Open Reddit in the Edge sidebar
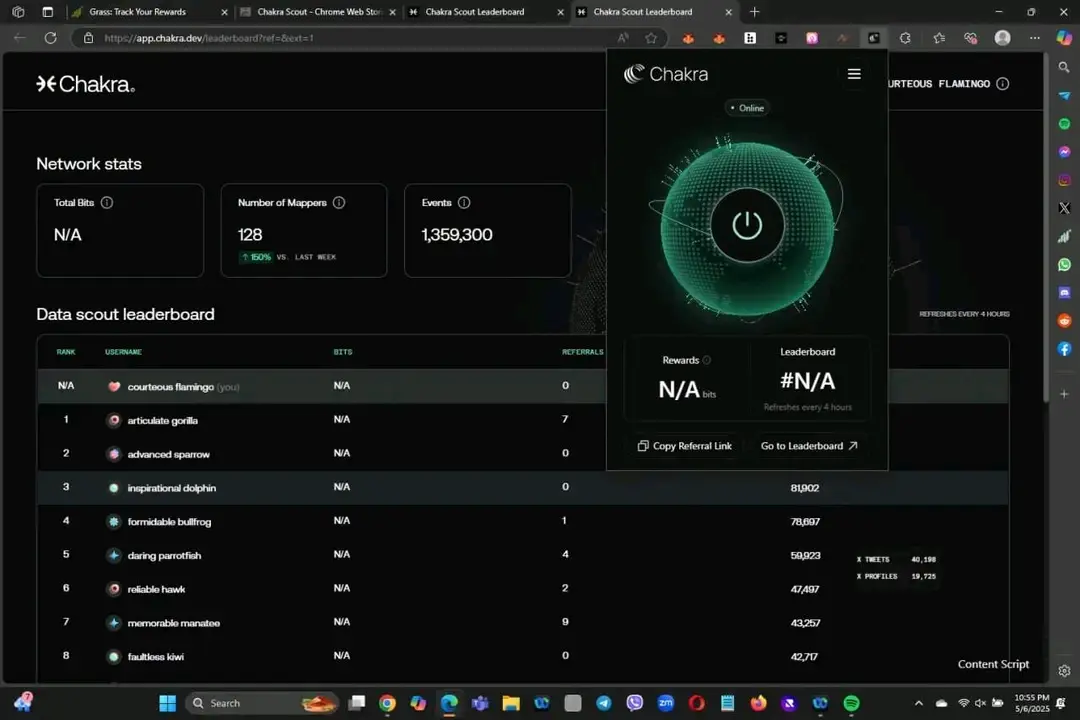The width and height of the screenshot is (1080, 720). tap(1064, 321)
